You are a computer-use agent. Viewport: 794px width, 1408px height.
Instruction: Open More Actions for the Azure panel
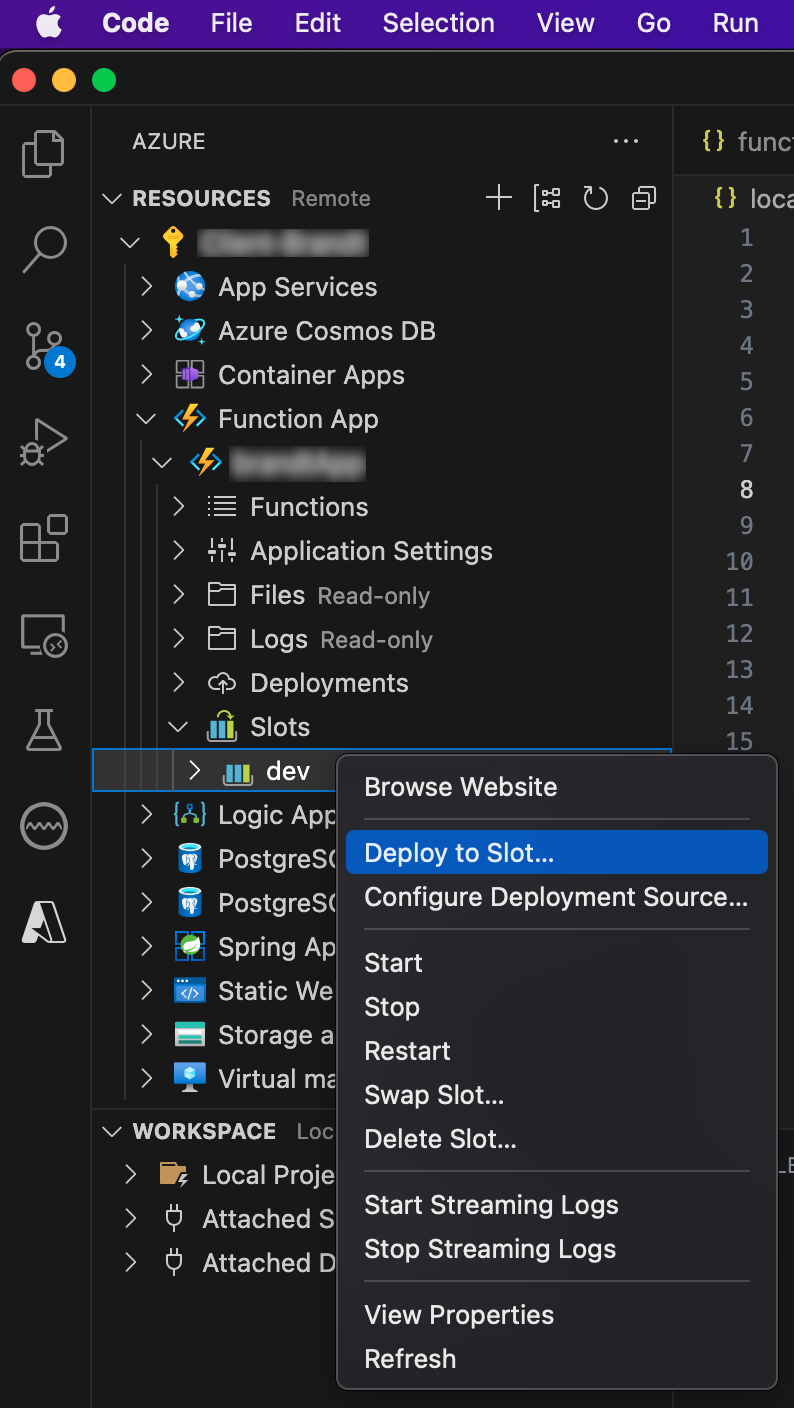[x=626, y=141]
